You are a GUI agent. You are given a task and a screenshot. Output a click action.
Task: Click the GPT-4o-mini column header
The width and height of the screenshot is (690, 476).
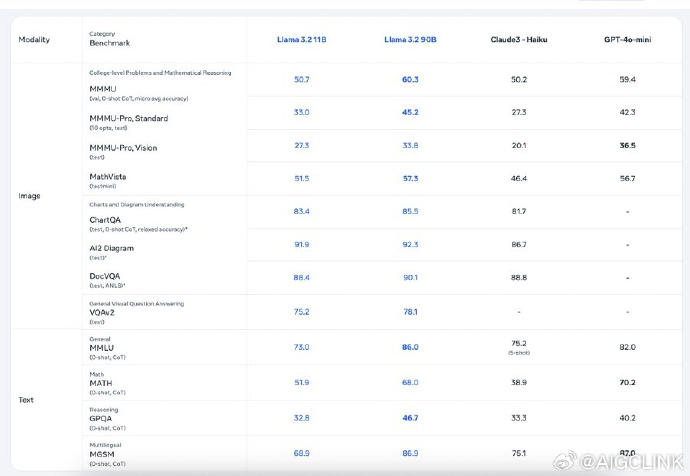point(628,40)
